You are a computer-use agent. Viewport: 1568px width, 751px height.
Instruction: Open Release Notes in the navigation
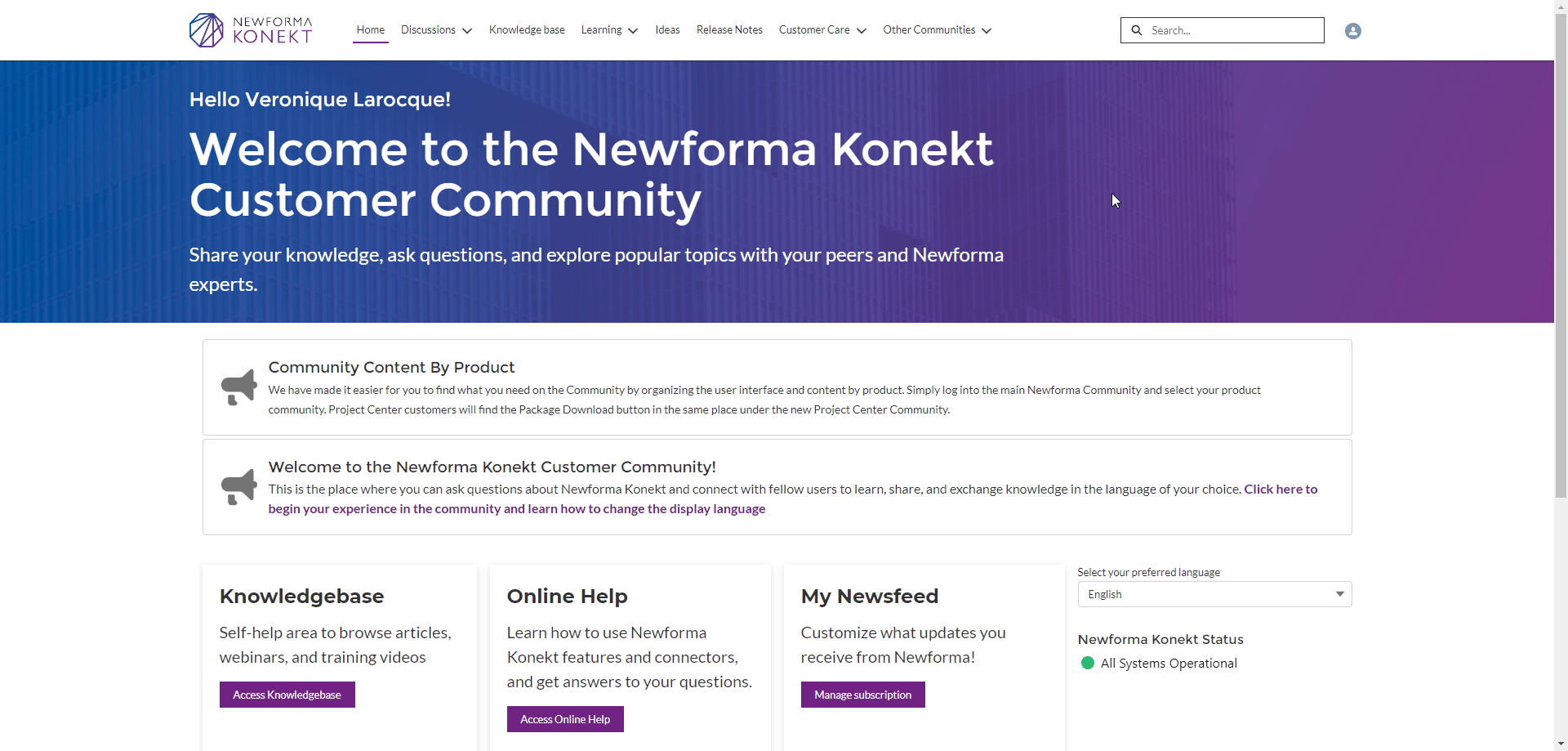[729, 30]
